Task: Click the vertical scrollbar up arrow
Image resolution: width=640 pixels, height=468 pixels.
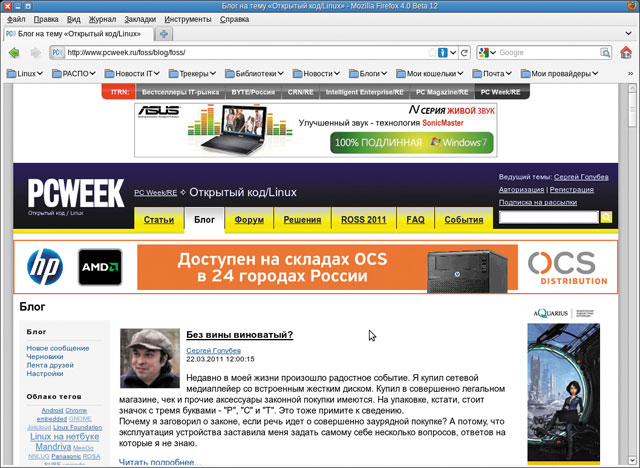Action: (x=631, y=89)
